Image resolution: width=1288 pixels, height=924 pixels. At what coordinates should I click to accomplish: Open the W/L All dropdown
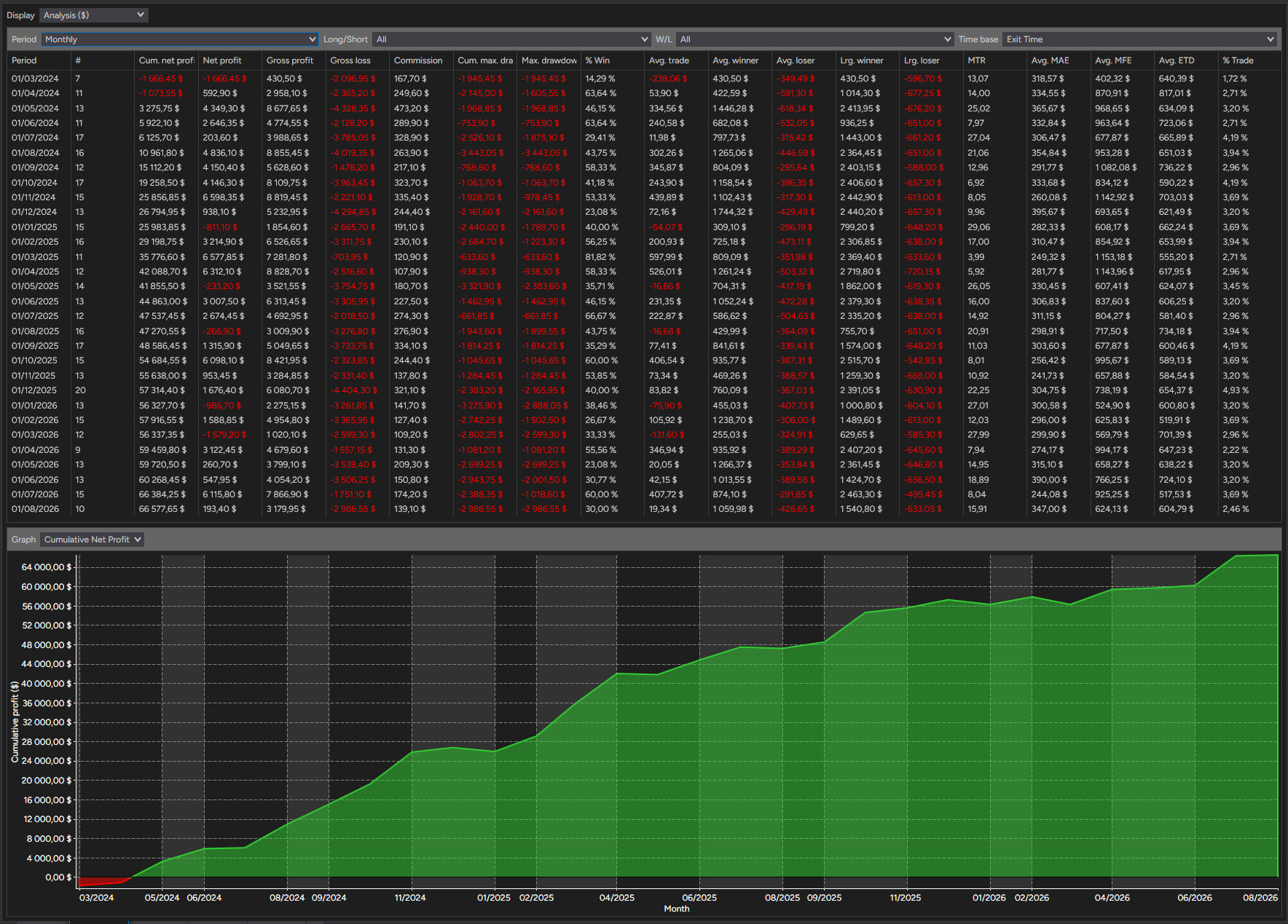pos(815,39)
